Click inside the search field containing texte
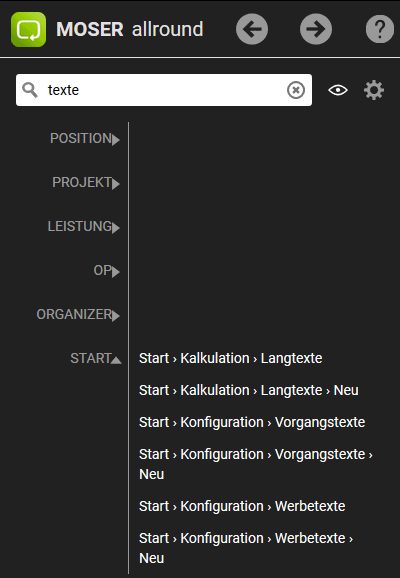Image resolution: width=400 pixels, height=578 pixels. [x=164, y=90]
